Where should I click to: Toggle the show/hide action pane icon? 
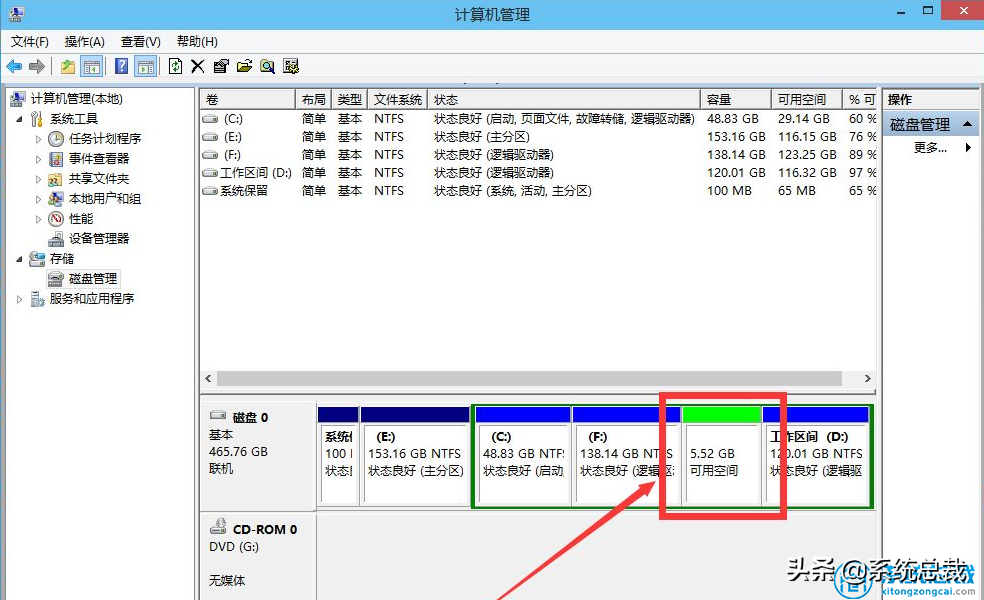coord(146,66)
